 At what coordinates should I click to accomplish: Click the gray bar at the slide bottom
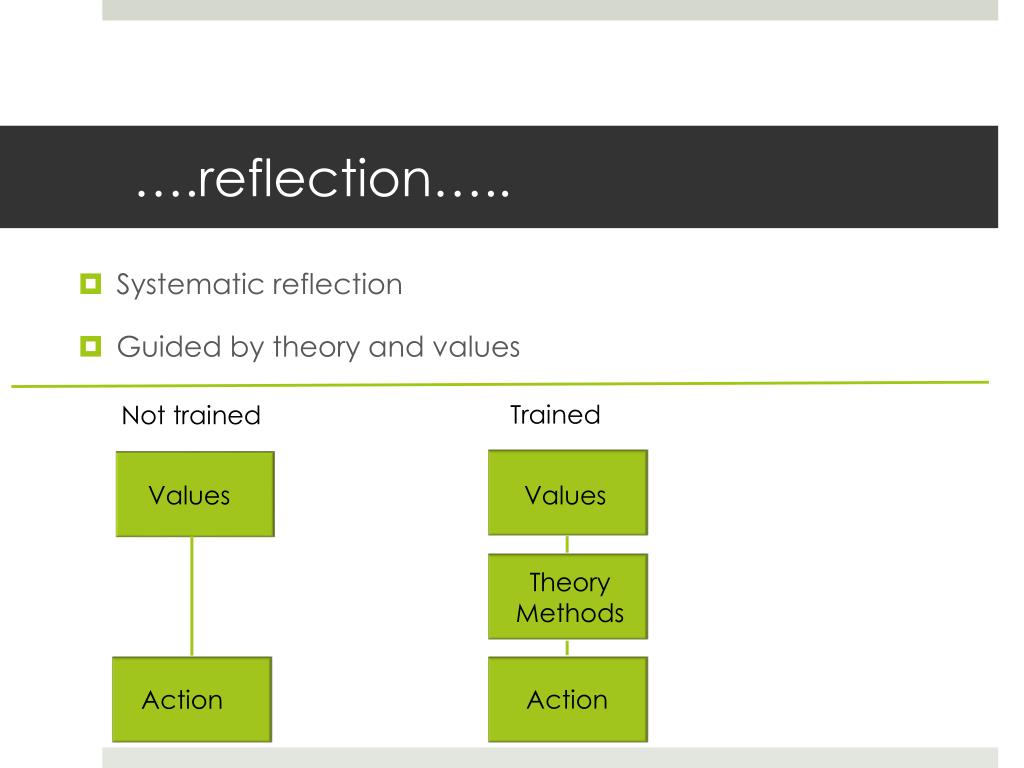coord(550,758)
